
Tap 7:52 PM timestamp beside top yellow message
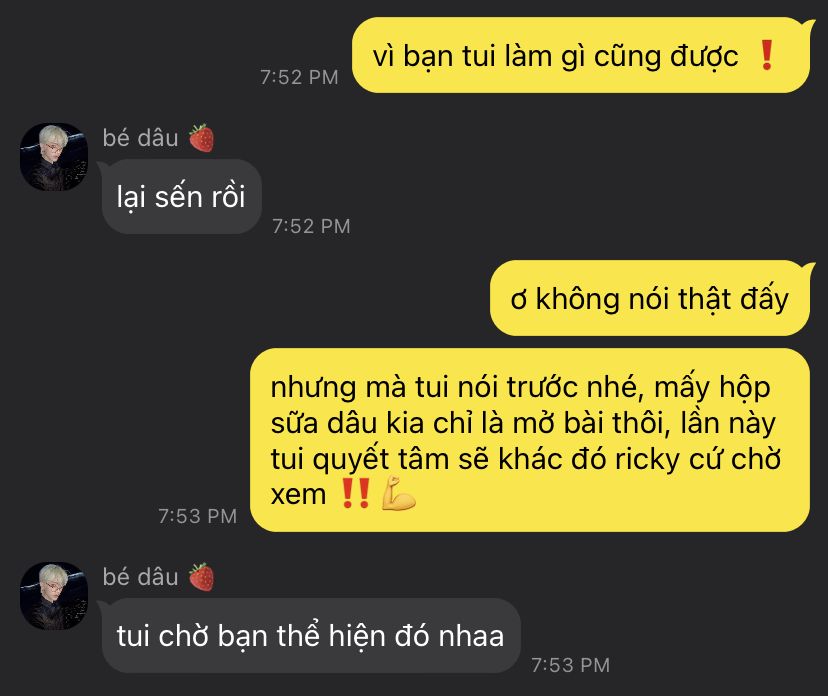(x=299, y=77)
